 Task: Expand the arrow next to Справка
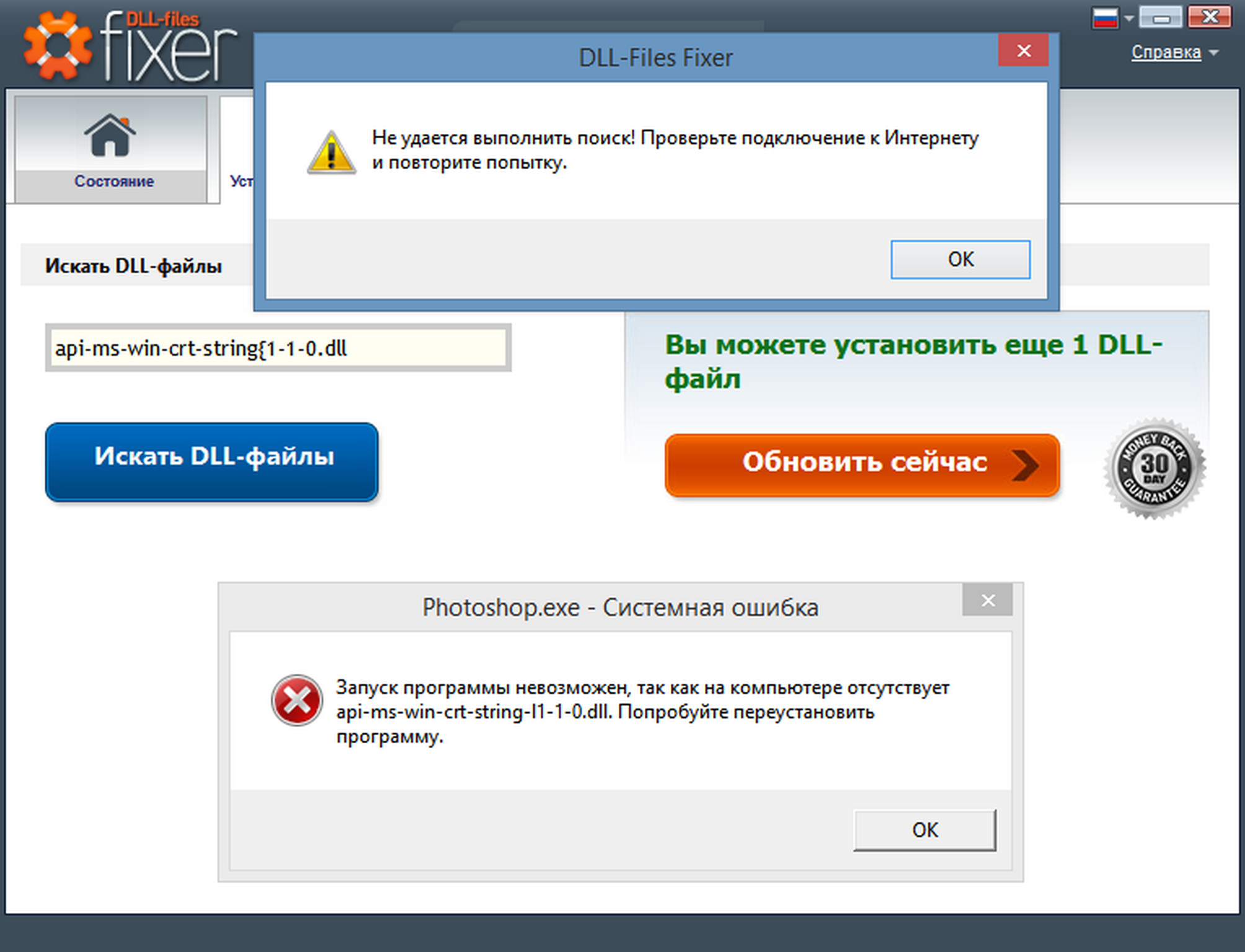(x=1214, y=53)
